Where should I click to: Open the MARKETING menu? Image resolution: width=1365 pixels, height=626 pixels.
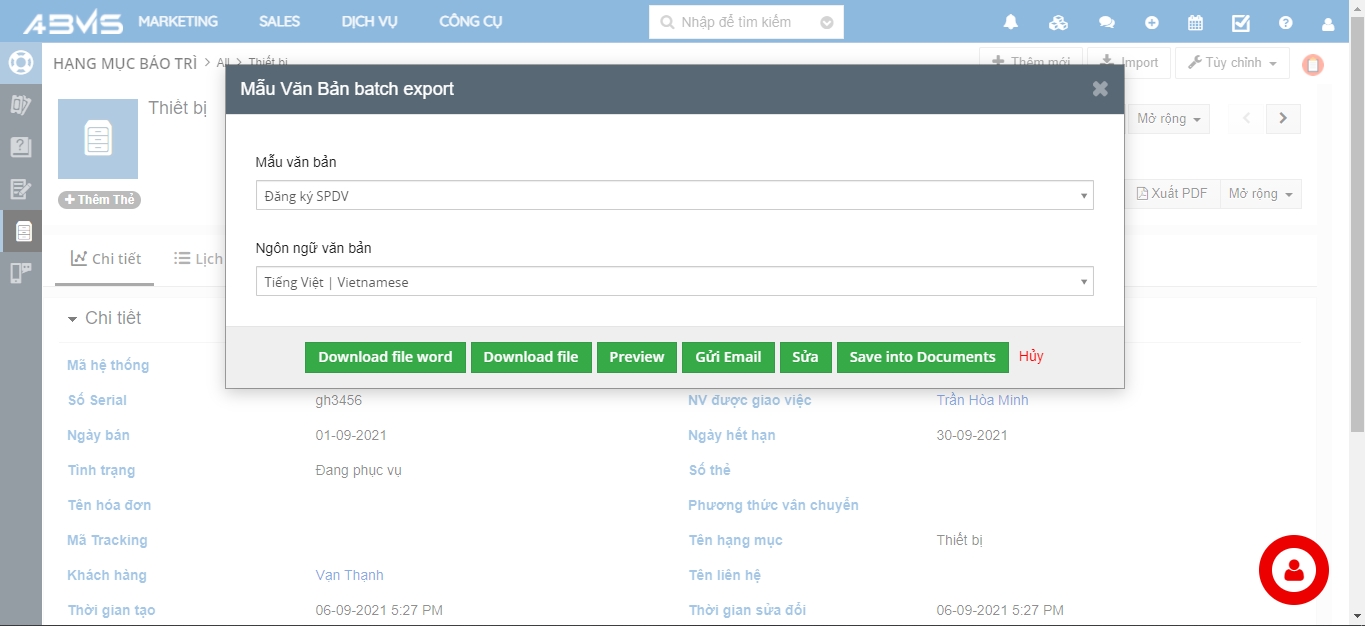[178, 22]
